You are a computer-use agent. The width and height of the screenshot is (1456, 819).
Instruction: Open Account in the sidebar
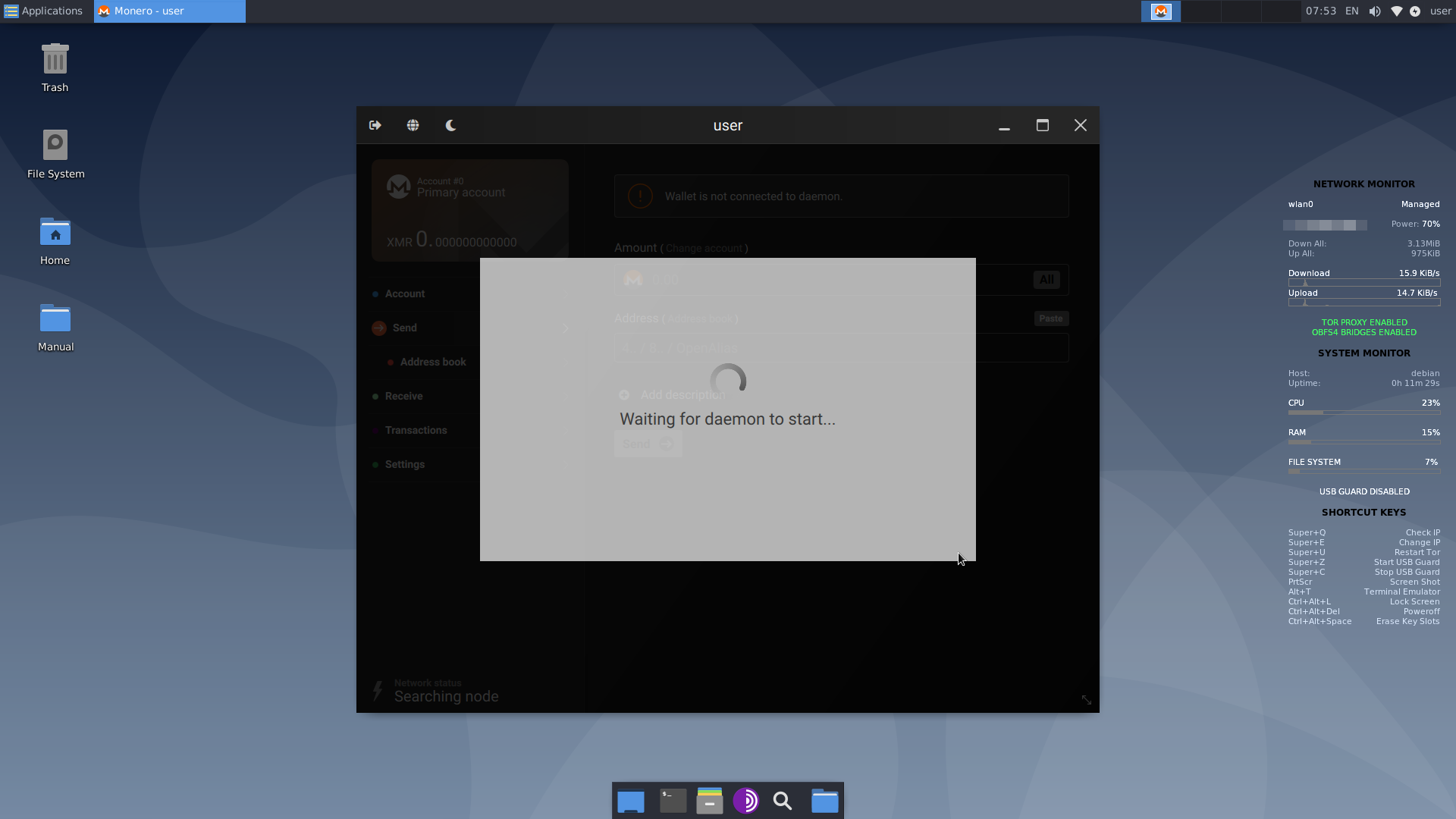pyautogui.click(x=405, y=293)
